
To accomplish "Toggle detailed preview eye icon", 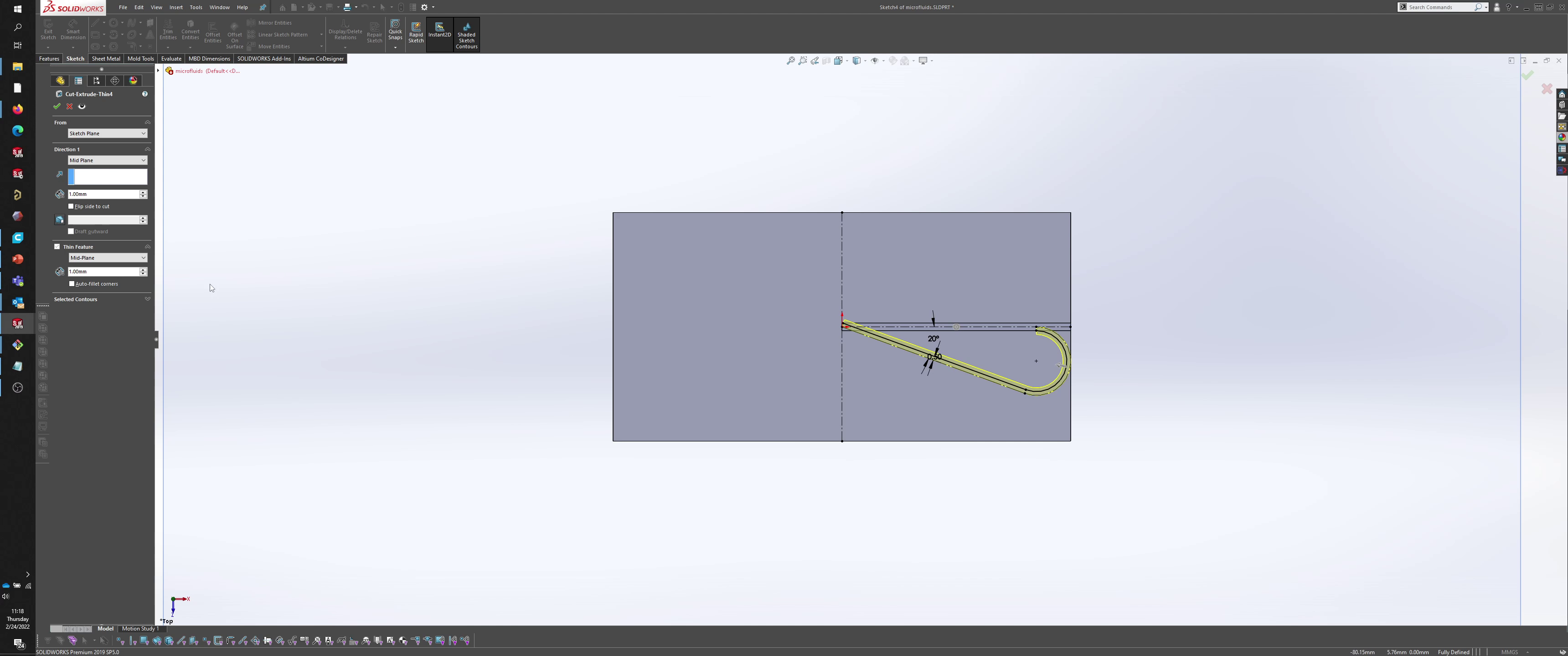I will click(x=82, y=107).
